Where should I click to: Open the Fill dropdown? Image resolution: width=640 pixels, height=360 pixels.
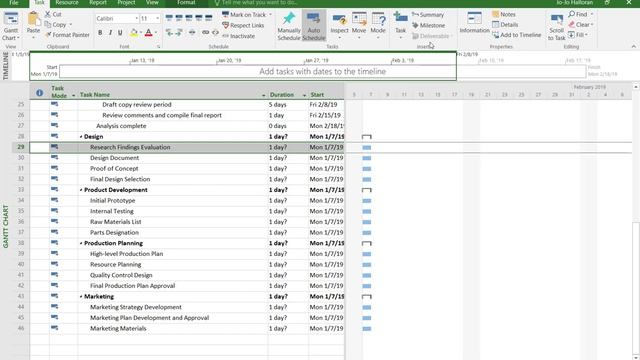click(x=578, y=35)
